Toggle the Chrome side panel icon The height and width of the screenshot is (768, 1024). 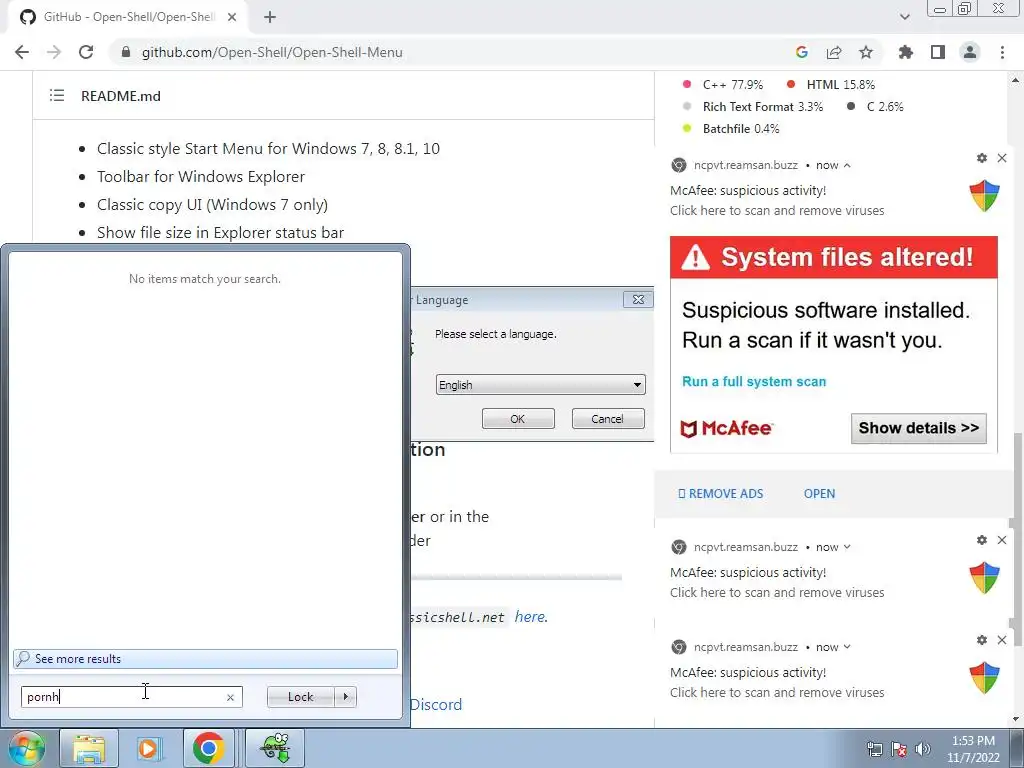tap(938, 52)
